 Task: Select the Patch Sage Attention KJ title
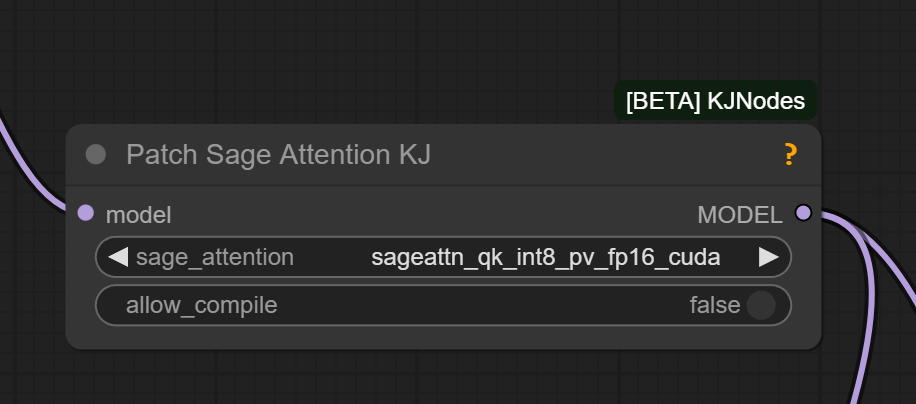point(278,154)
